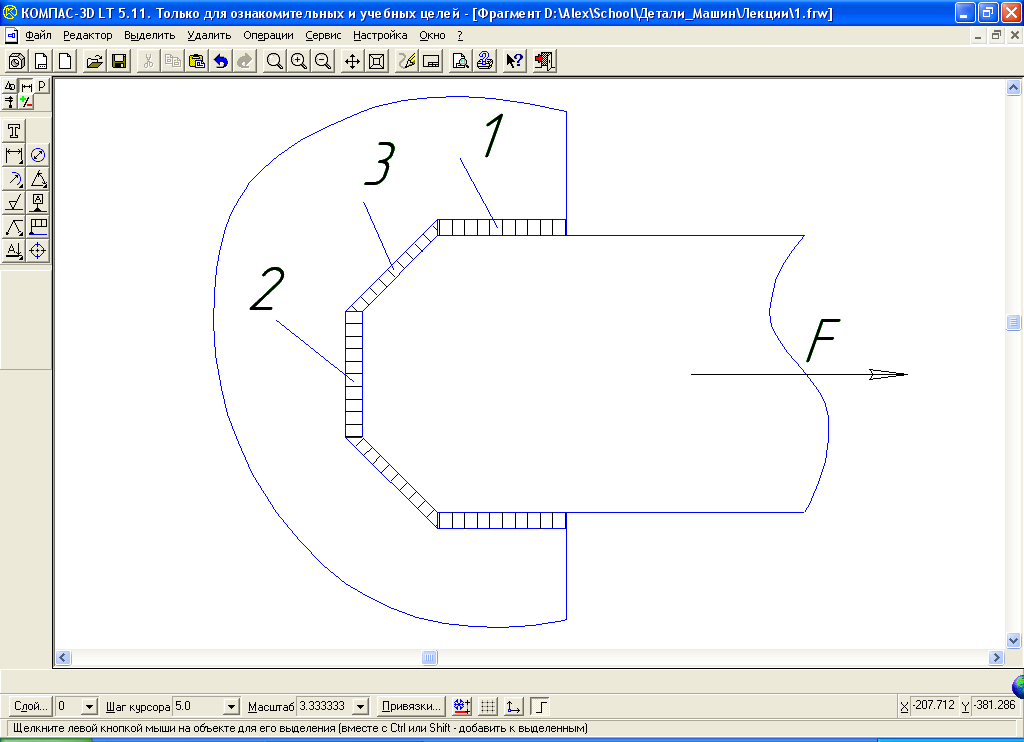Viewport: 1024px width, 742px height.
Task: Open the Окно menu
Action: click(432, 35)
